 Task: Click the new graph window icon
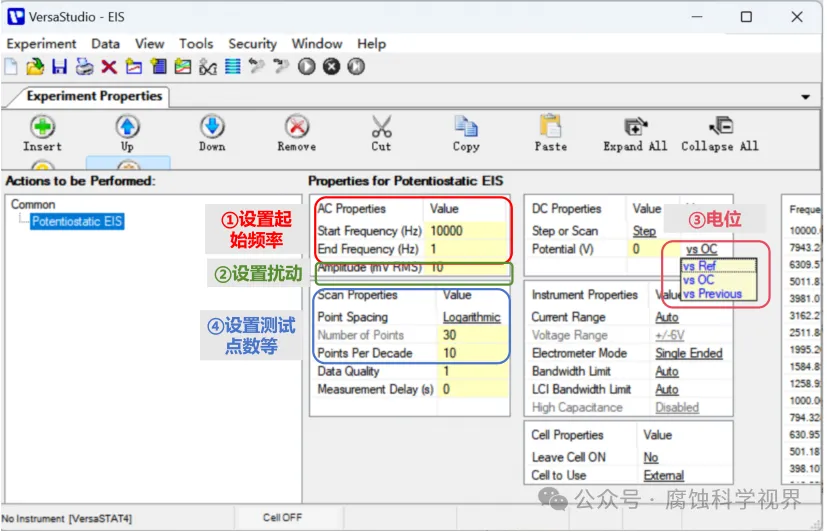(x=134, y=67)
